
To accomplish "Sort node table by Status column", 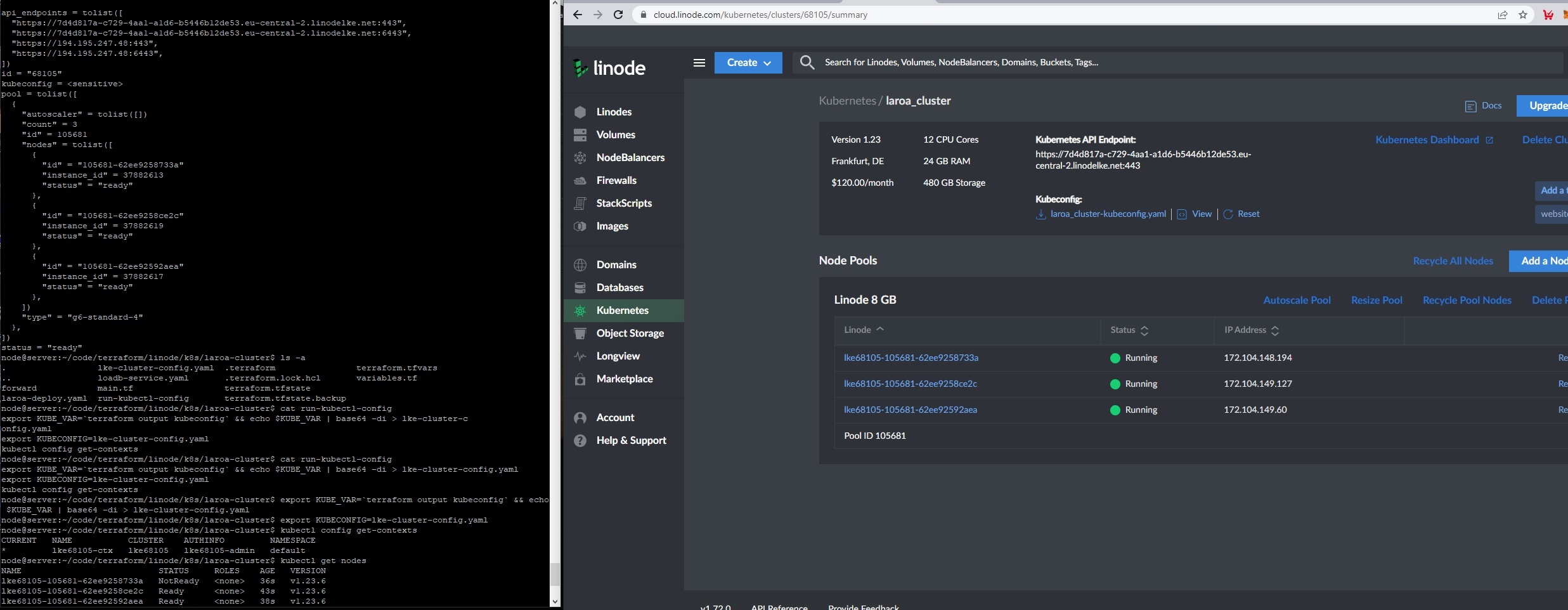I will [x=1129, y=330].
